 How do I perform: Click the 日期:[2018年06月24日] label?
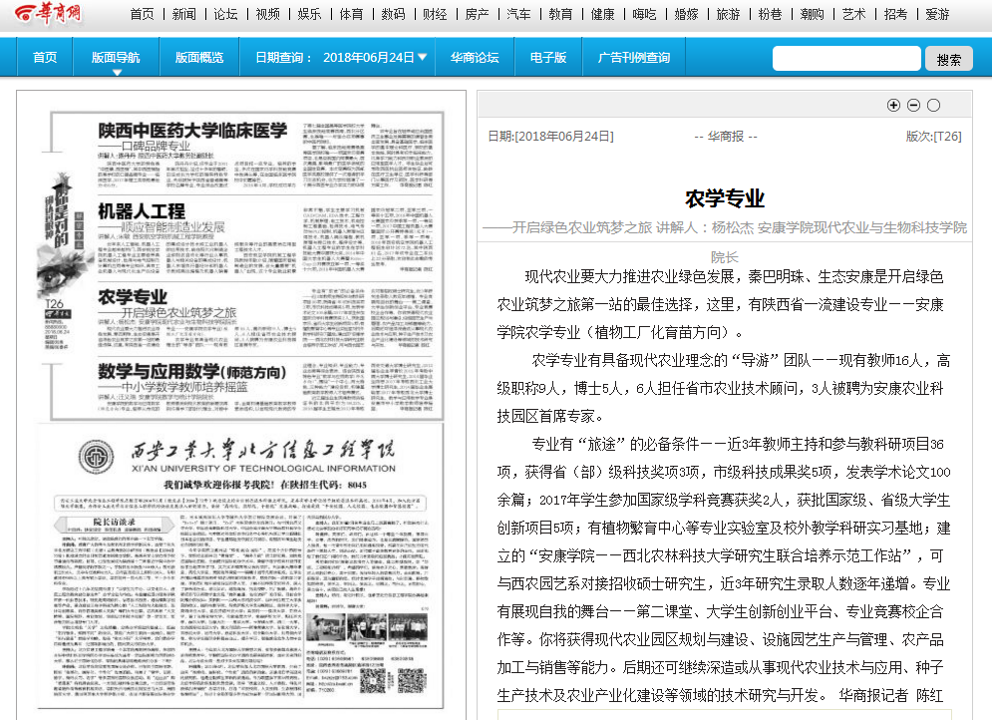point(550,136)
